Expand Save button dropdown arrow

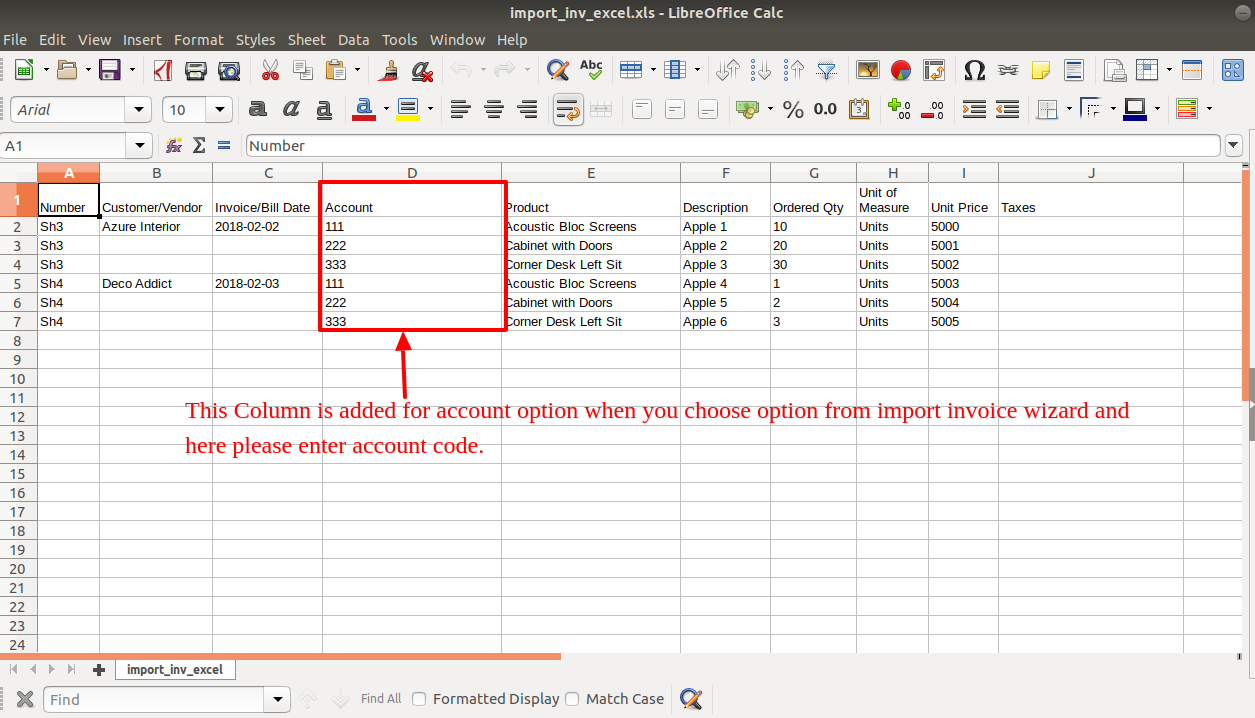pos(132,70)
